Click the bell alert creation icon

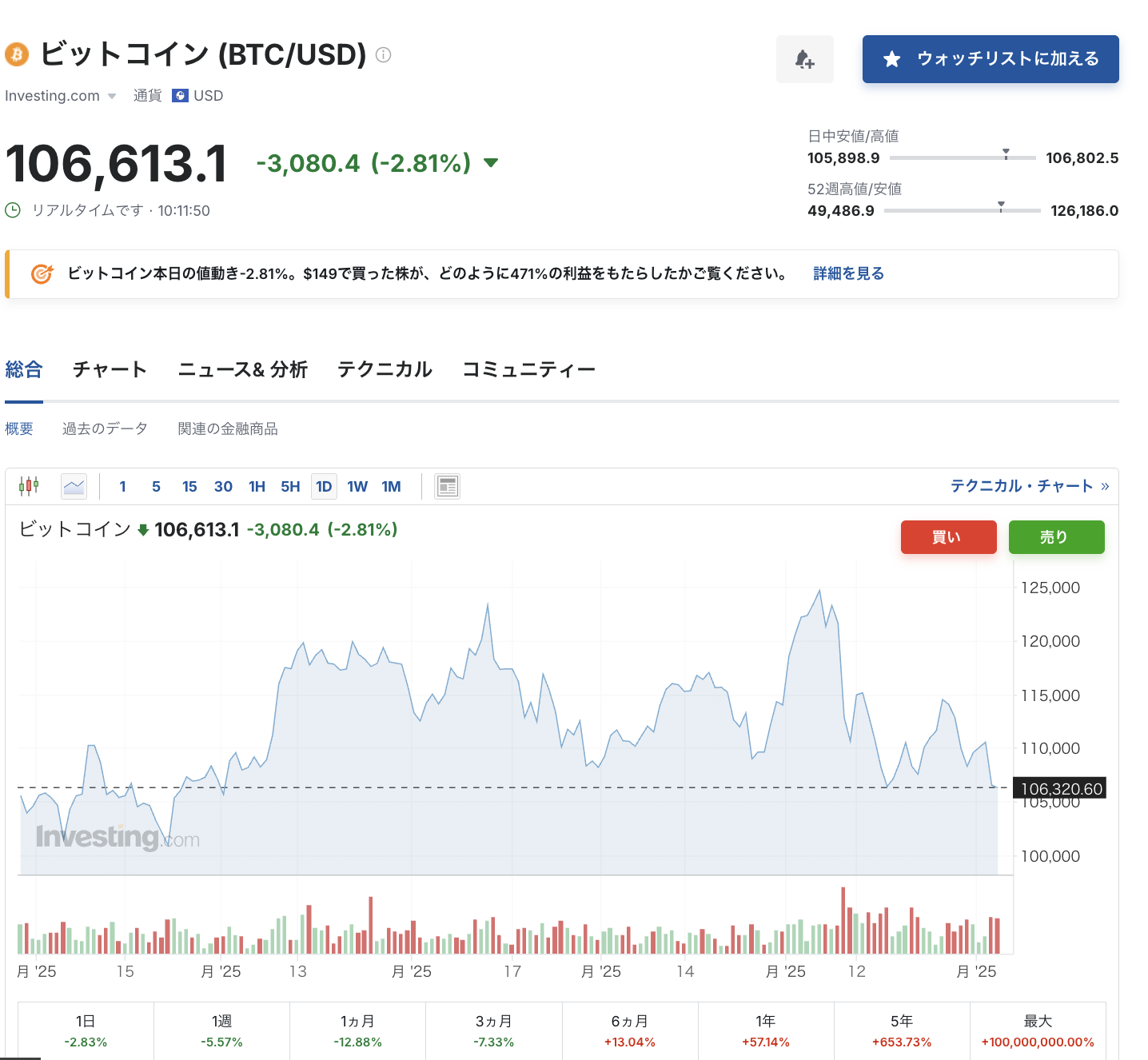pyautogui.click(x=804, y=59)
